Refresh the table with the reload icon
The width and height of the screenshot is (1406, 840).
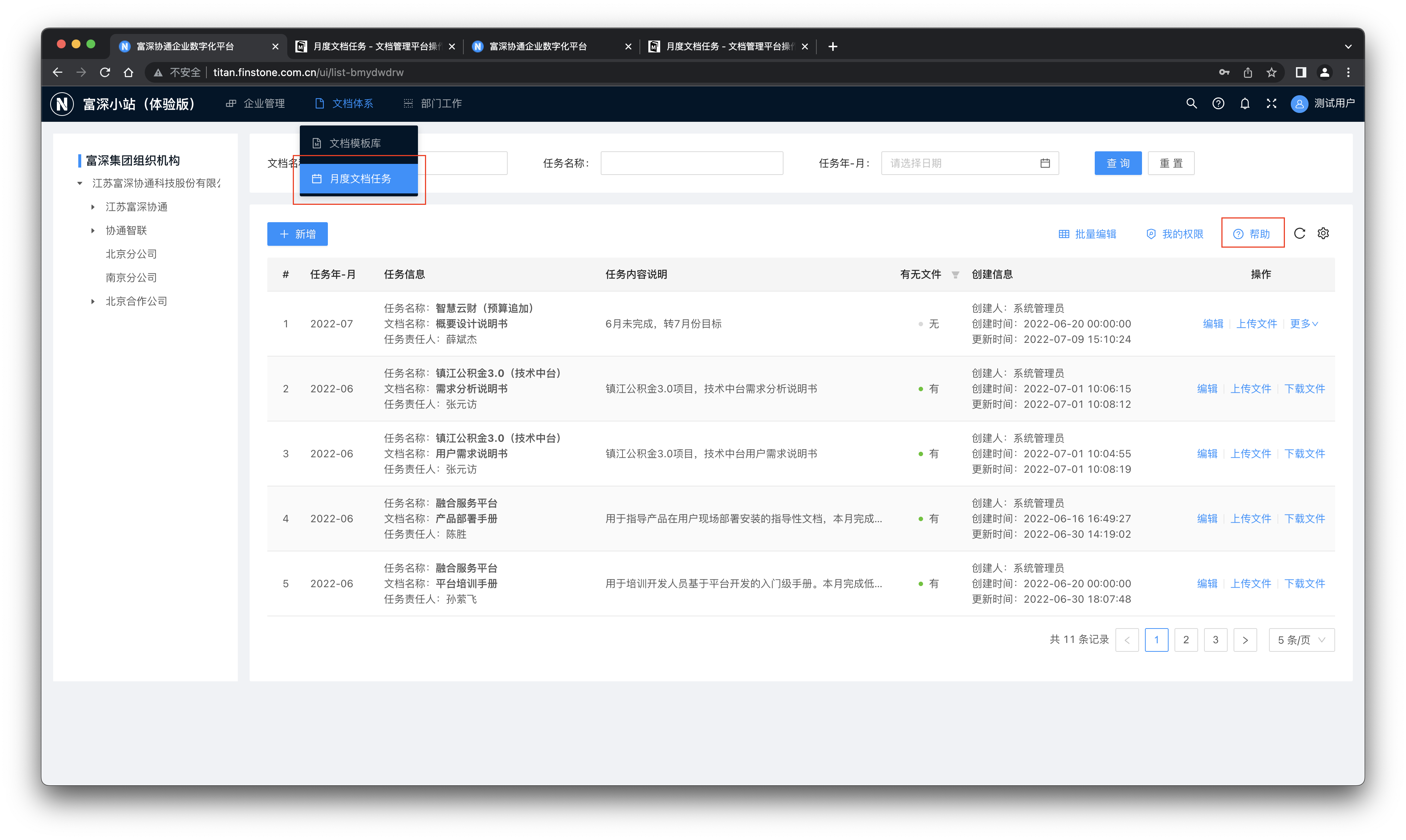pos(1299,233)
